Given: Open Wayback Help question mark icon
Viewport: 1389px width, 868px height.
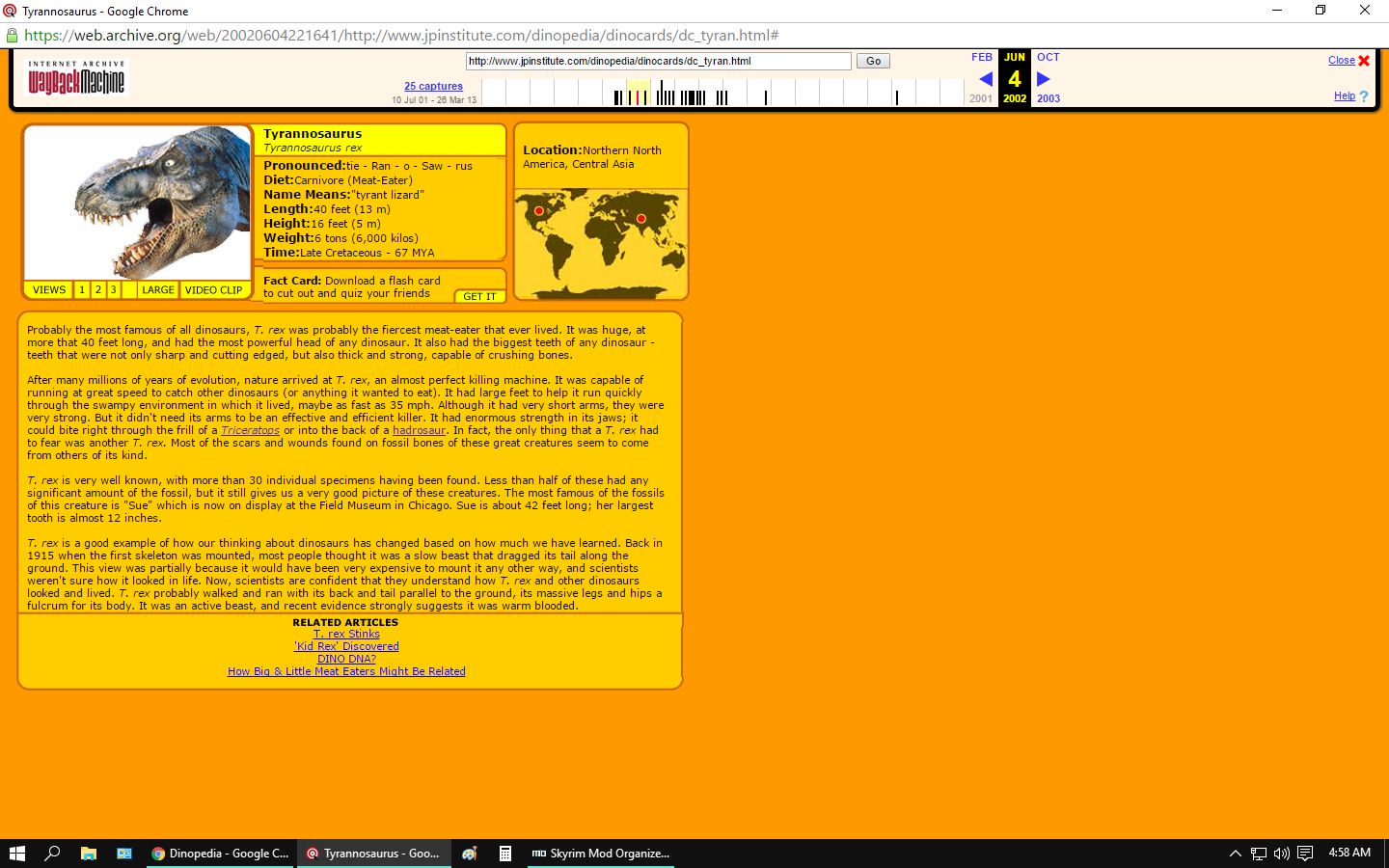Looking at the screenshot, I should [1364, 96].
